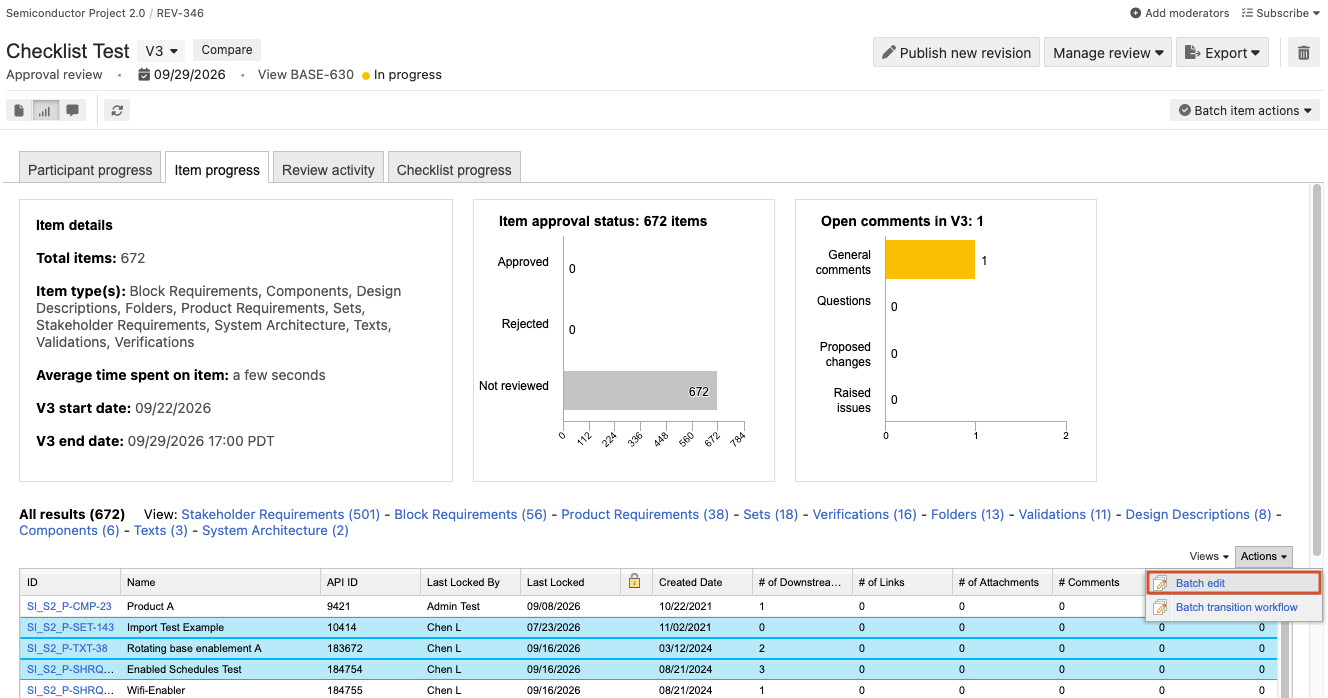Open the V3 version dropdown
Viewport: 1328px width, 698px height.
coord(161,50)
